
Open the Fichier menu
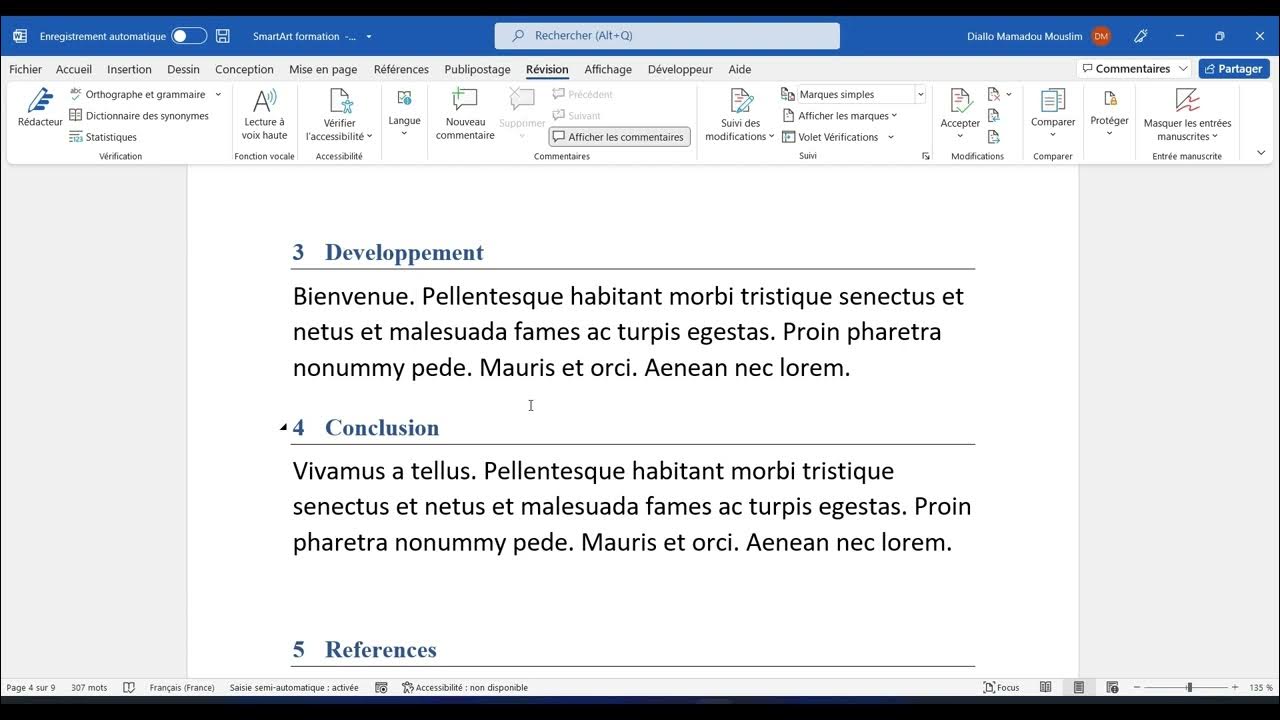[x=26, y=69]
